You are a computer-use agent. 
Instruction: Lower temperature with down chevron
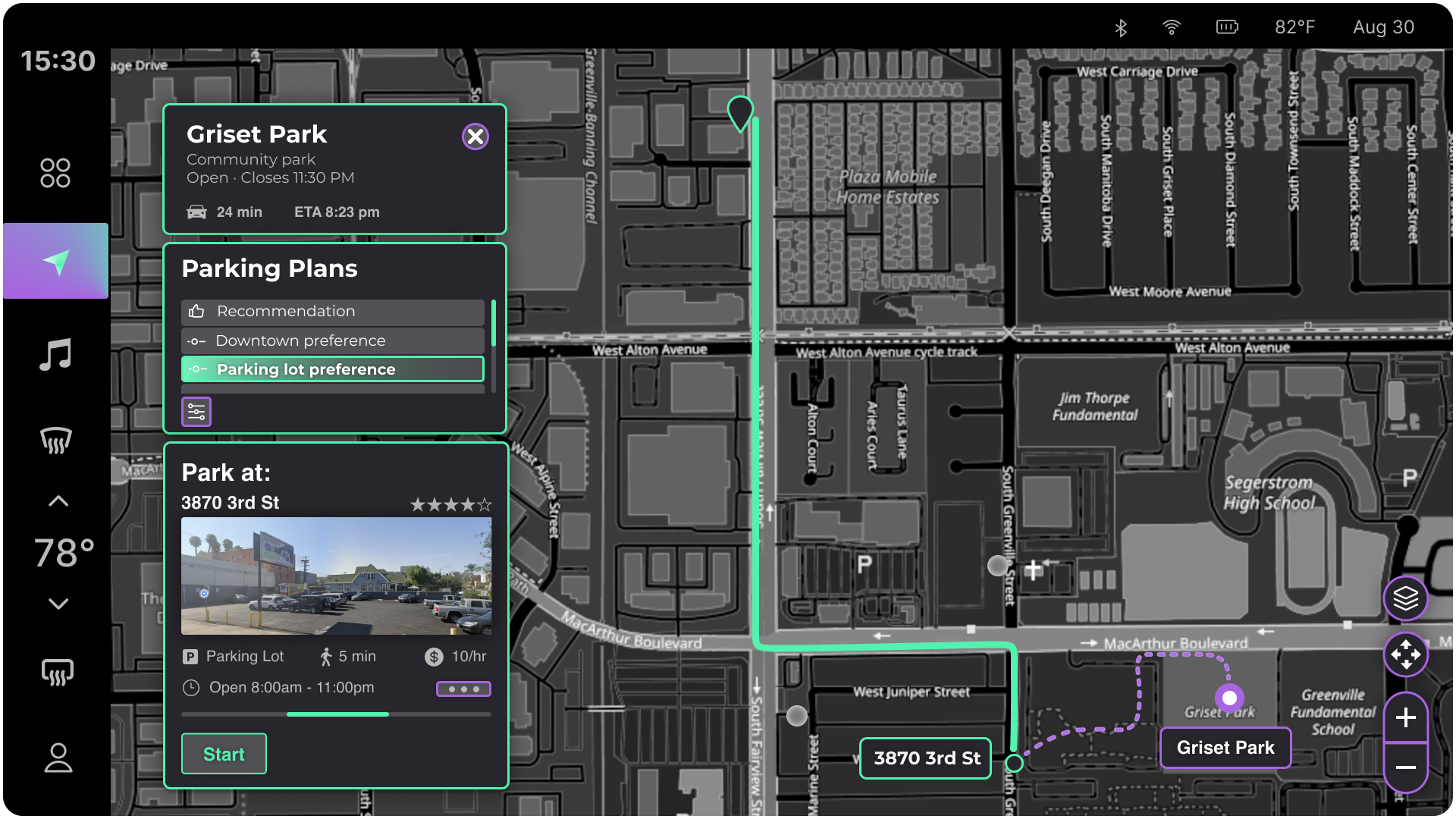point(58,604)
